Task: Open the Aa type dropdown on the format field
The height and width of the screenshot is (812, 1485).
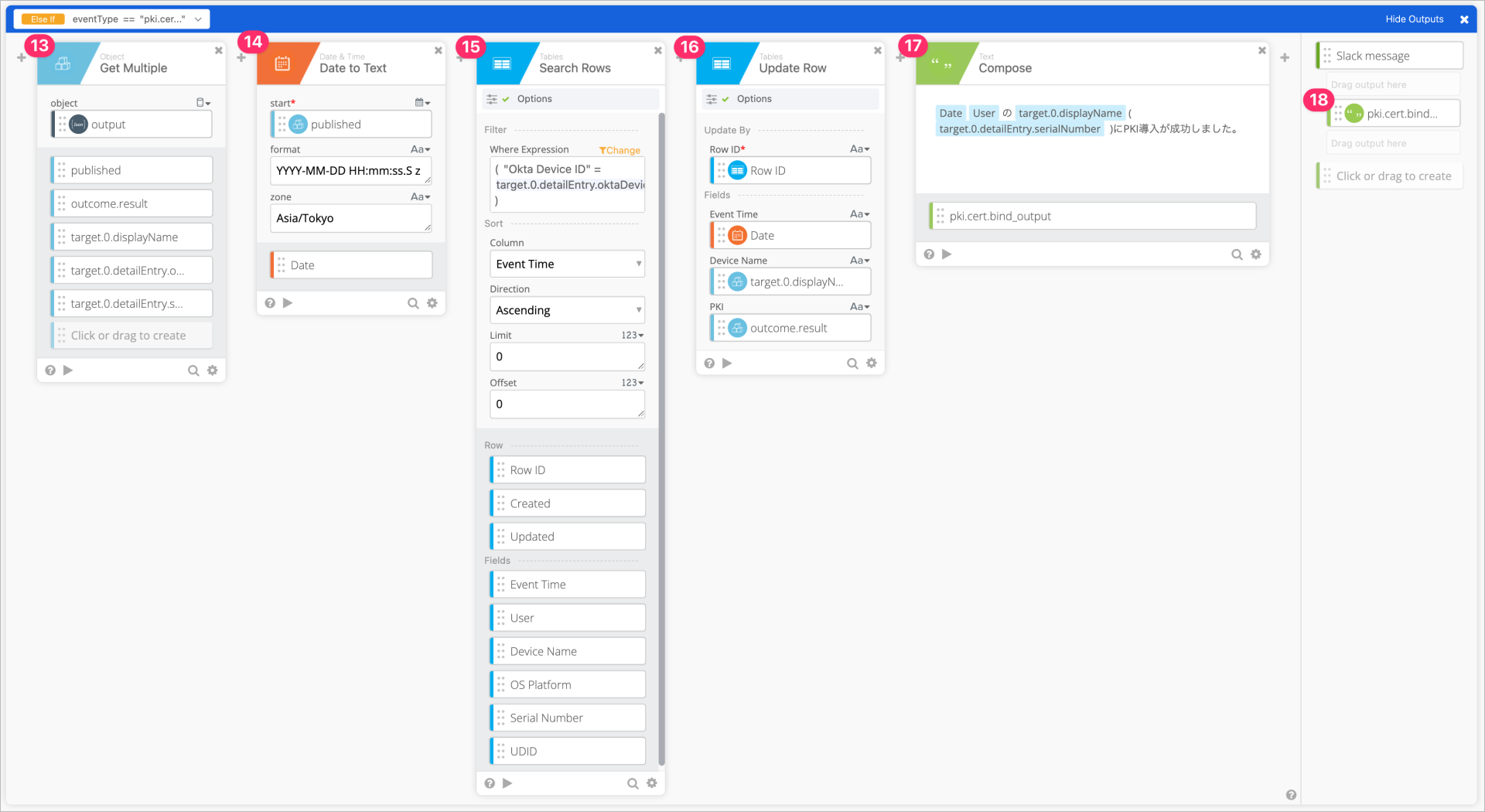Action: click(420, 149)
